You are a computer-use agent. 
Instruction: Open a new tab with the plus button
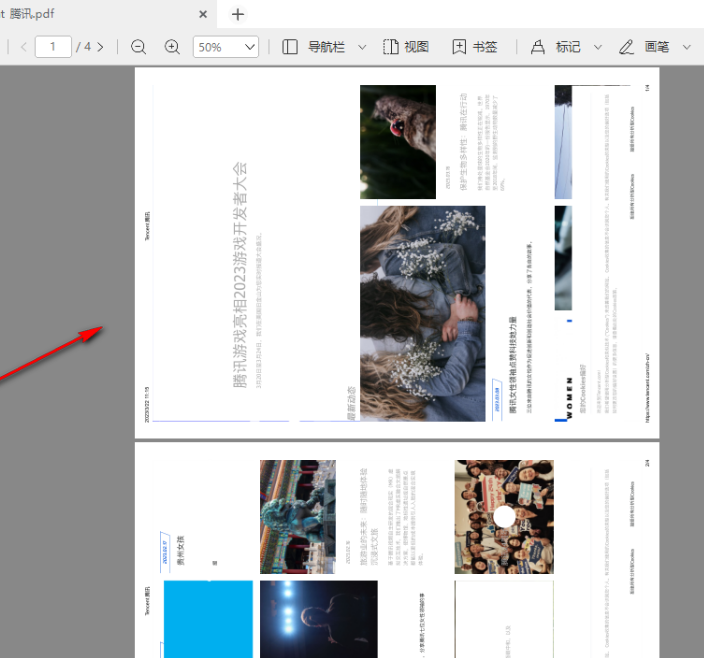pyautogui.click(x=238, y=14)
